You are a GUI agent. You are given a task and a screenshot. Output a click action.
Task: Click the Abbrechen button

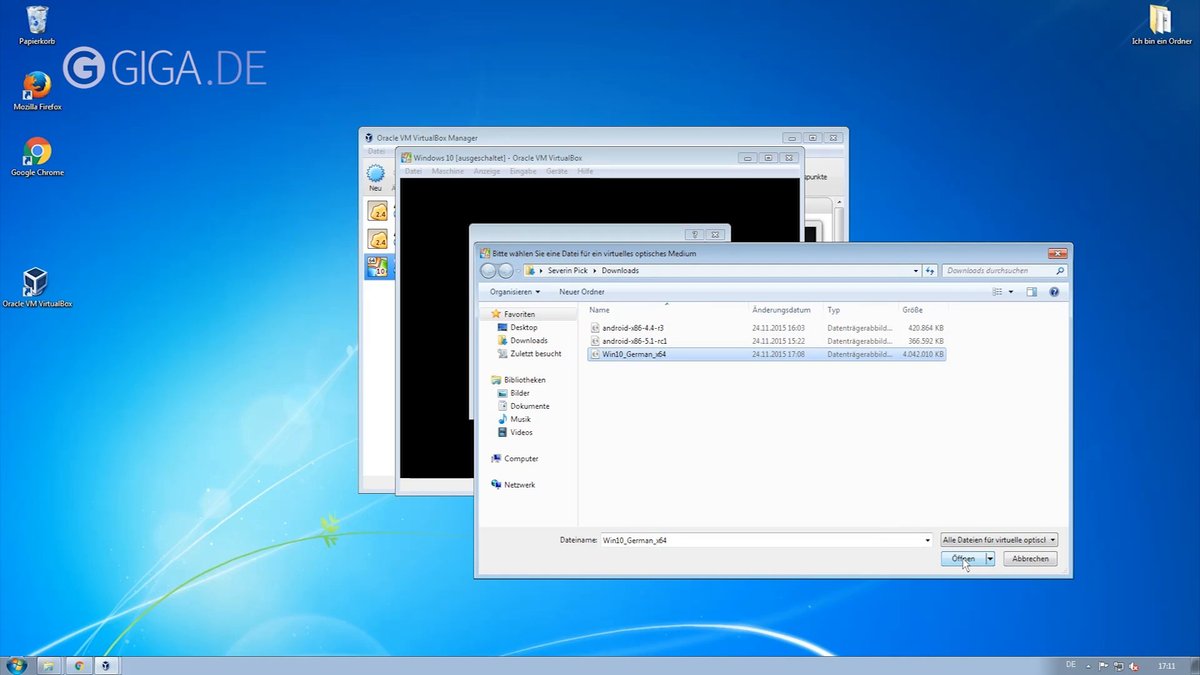click(x=1029, y=558)
